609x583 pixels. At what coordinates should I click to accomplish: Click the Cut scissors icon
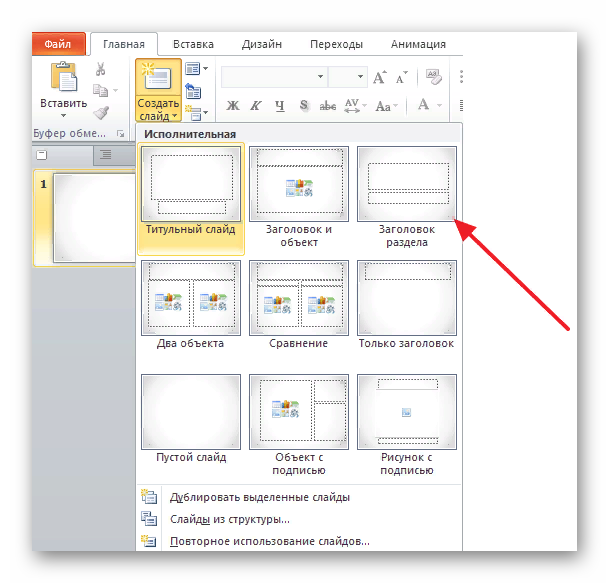pos(101,69)
